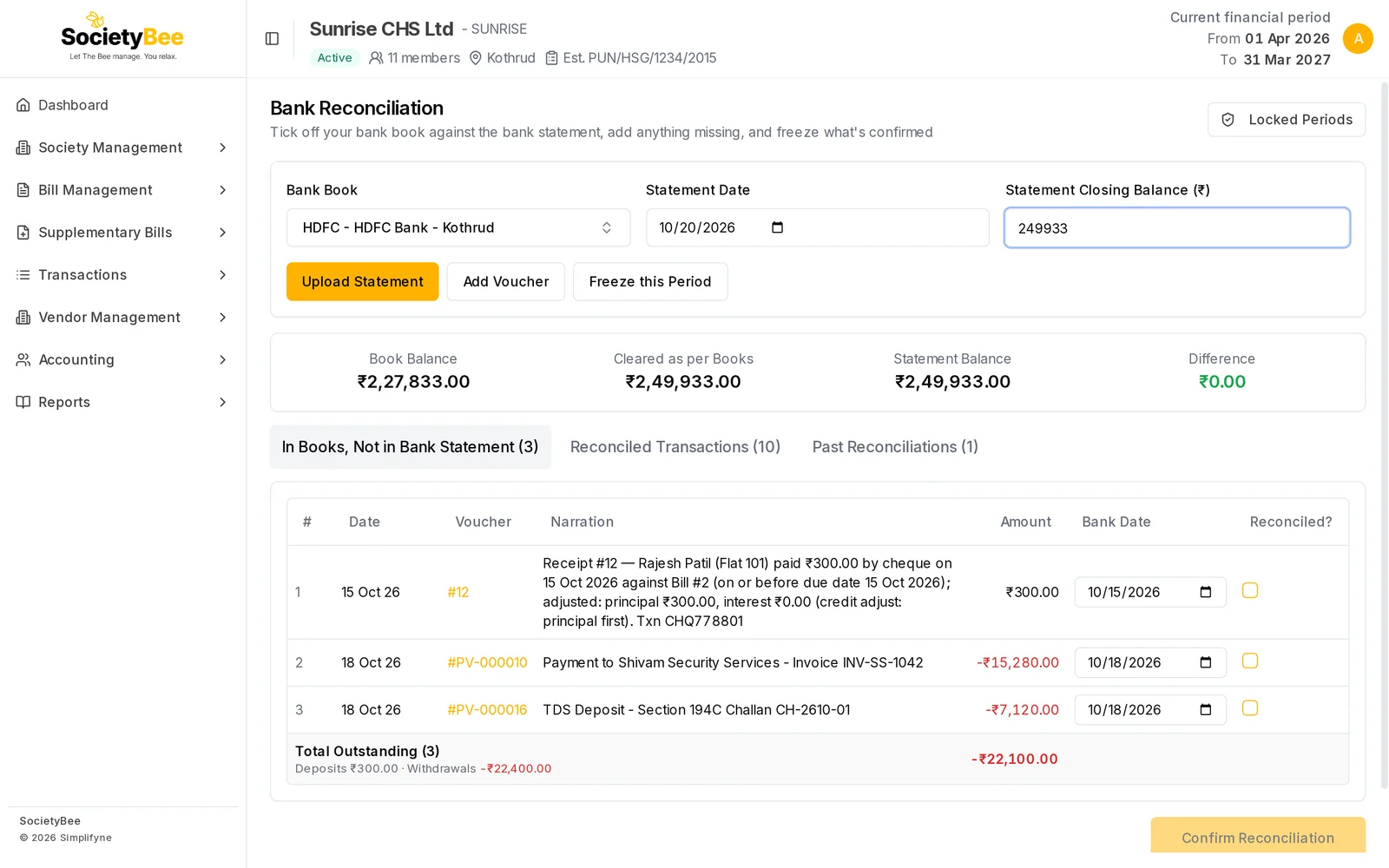Click bank date field 10/15/2026
This screenshot has width=1389, height=868.
[x=1150, y=592]
